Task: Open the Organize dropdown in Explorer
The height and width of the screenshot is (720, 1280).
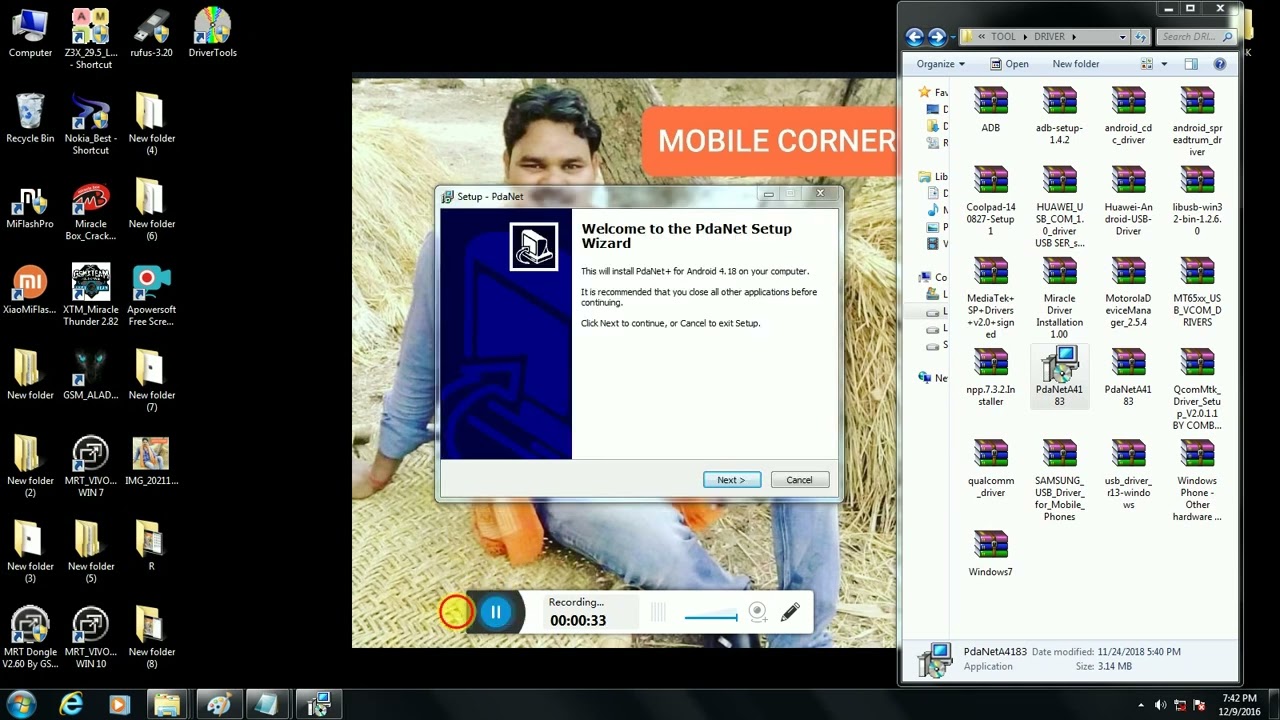Action: click(x=940, y=64)
